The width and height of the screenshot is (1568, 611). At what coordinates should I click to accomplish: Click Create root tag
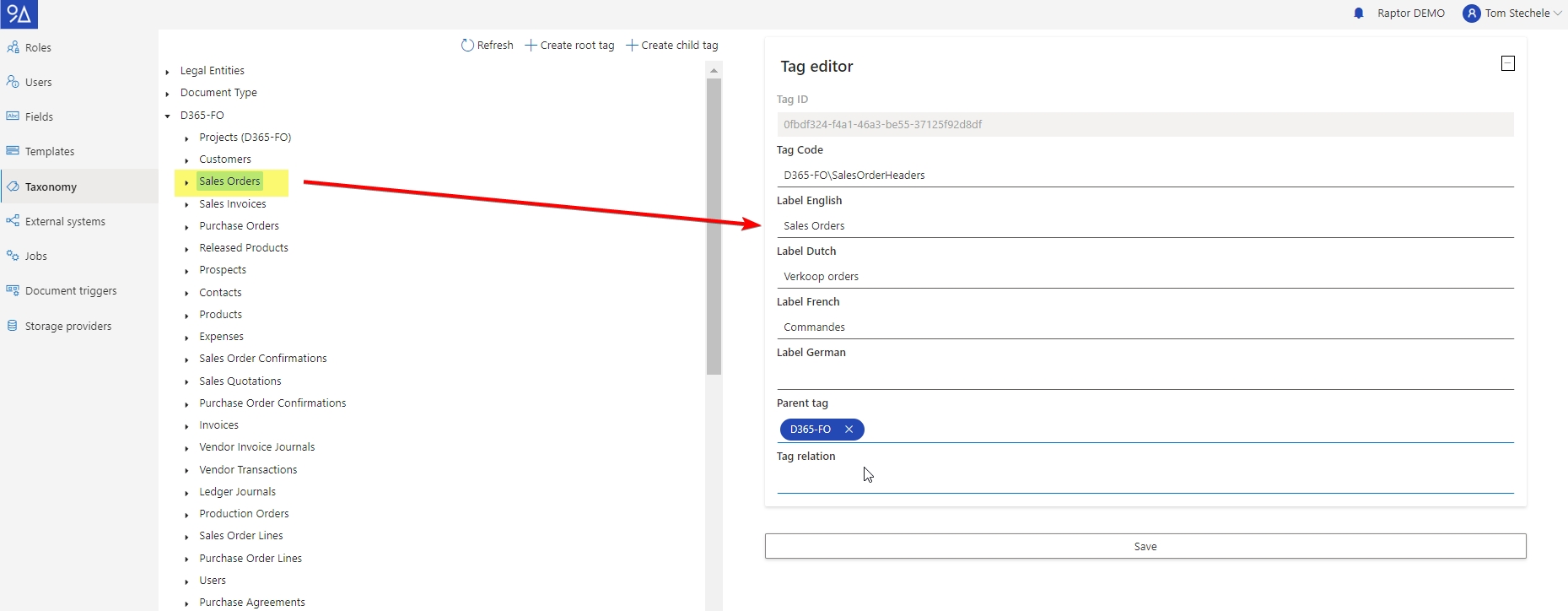[570, 46]
